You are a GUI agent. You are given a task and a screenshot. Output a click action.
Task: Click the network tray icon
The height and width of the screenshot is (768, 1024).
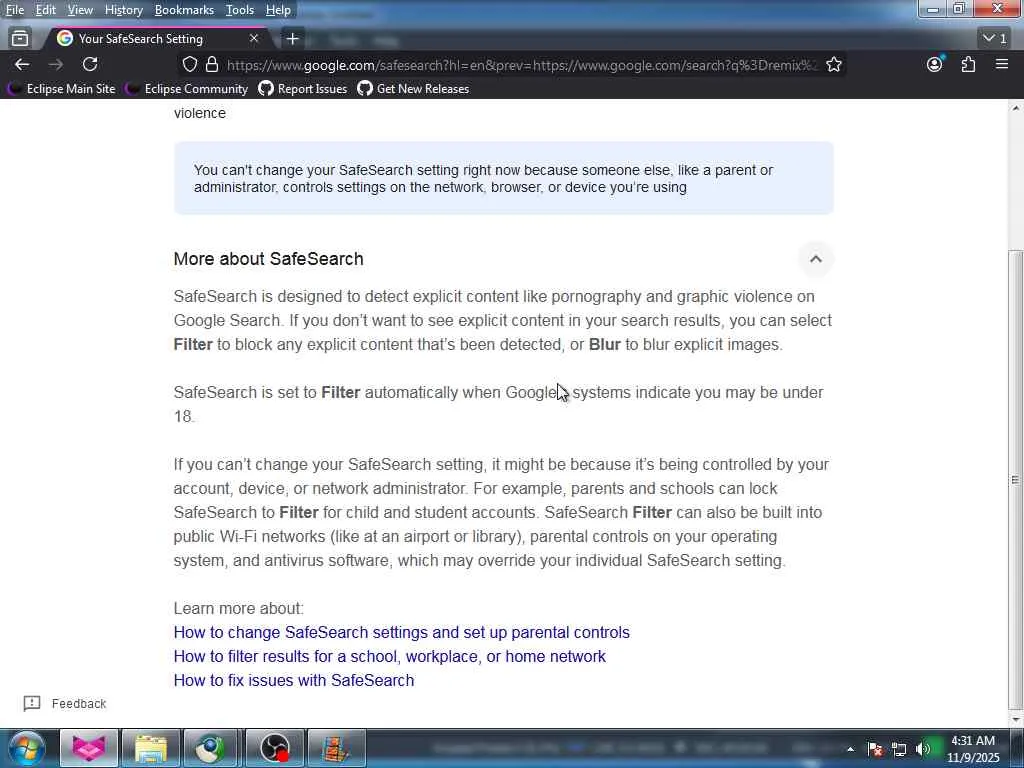[899, 749]
